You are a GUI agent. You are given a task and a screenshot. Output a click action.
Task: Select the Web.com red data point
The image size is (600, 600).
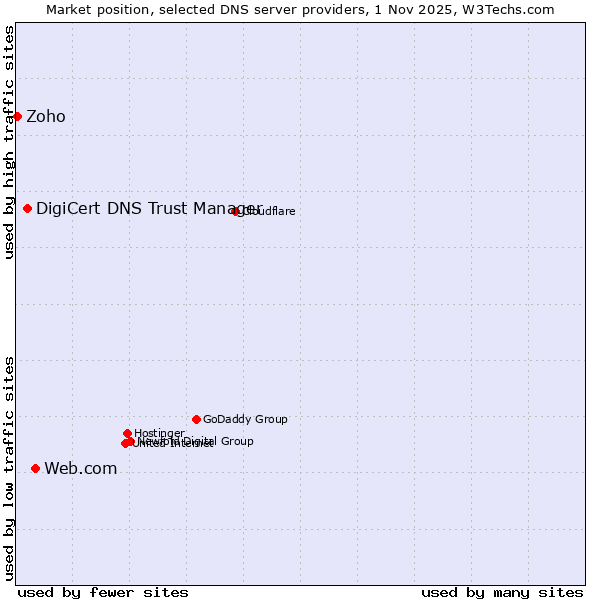point(36,468)
